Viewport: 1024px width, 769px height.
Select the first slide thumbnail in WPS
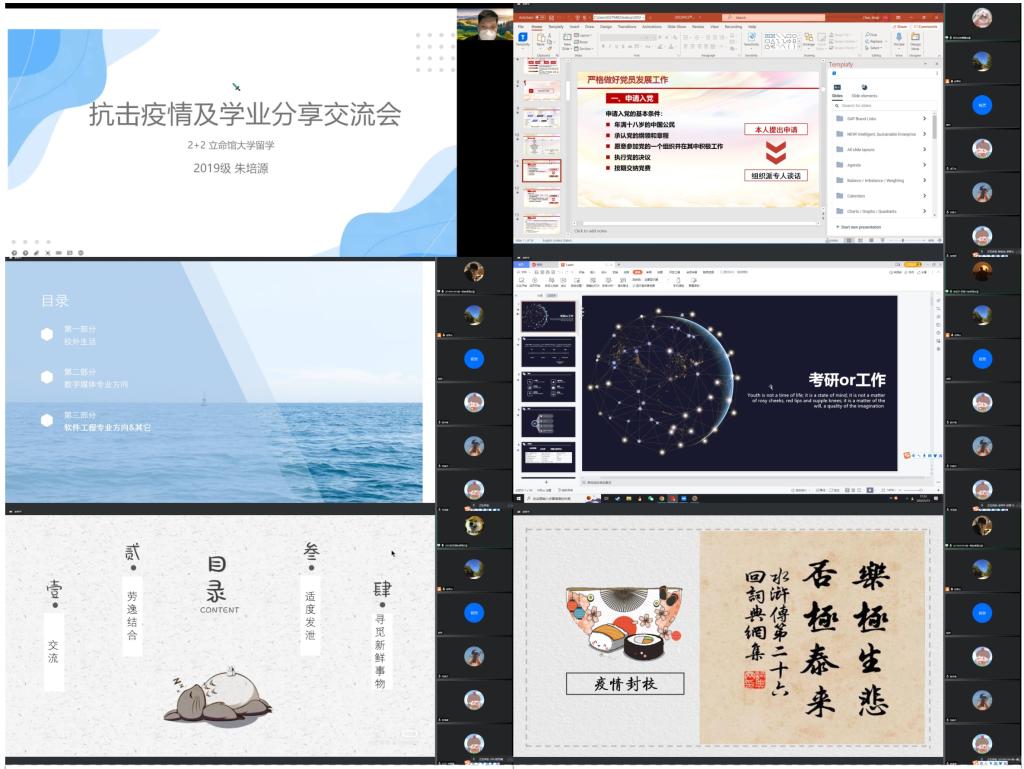click(x=548, y=316)
